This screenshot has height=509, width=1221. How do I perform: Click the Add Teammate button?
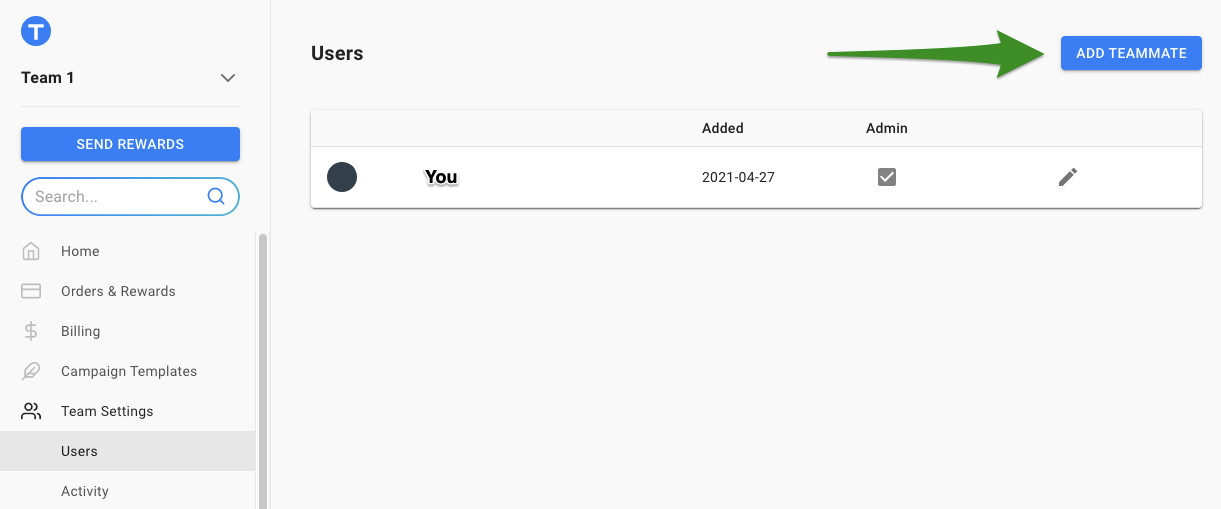point(1131,53)
